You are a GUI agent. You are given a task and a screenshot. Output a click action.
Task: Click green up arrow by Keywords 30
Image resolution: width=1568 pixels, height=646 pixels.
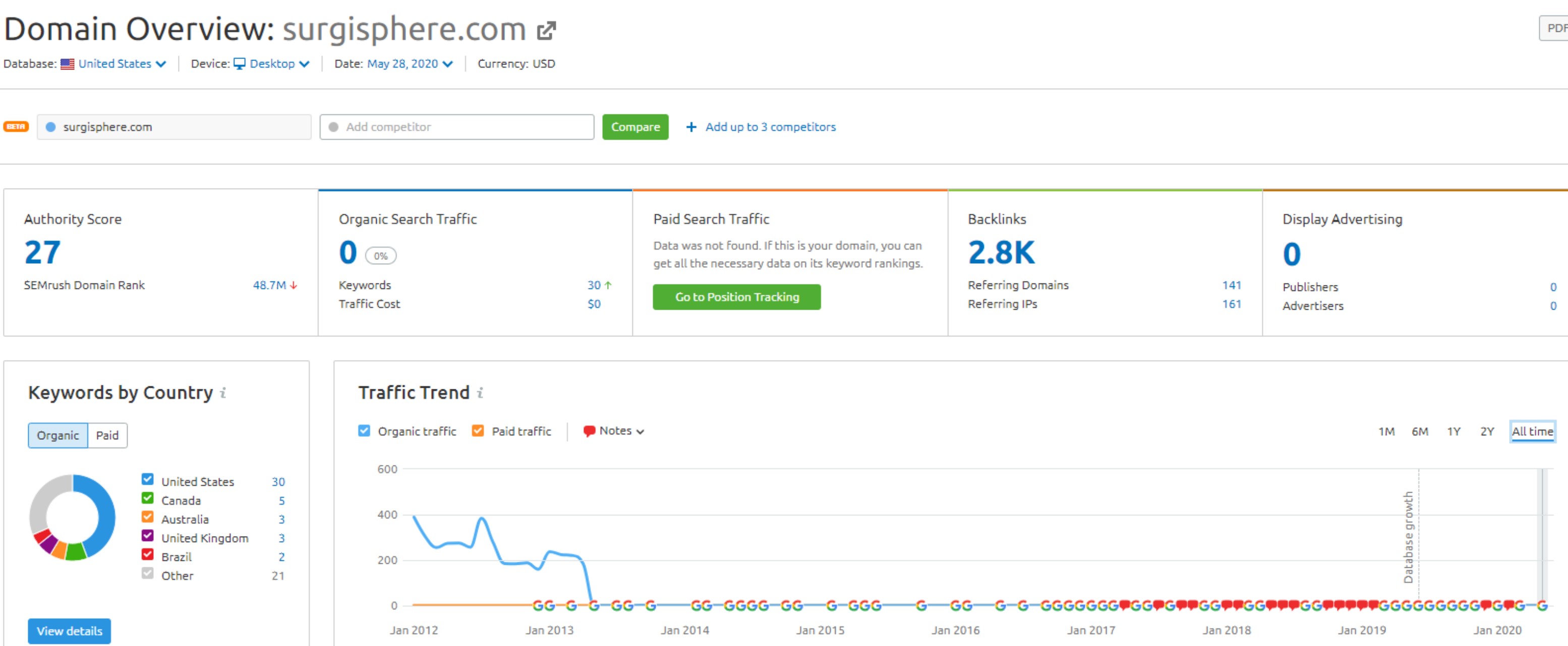point(607,285)
